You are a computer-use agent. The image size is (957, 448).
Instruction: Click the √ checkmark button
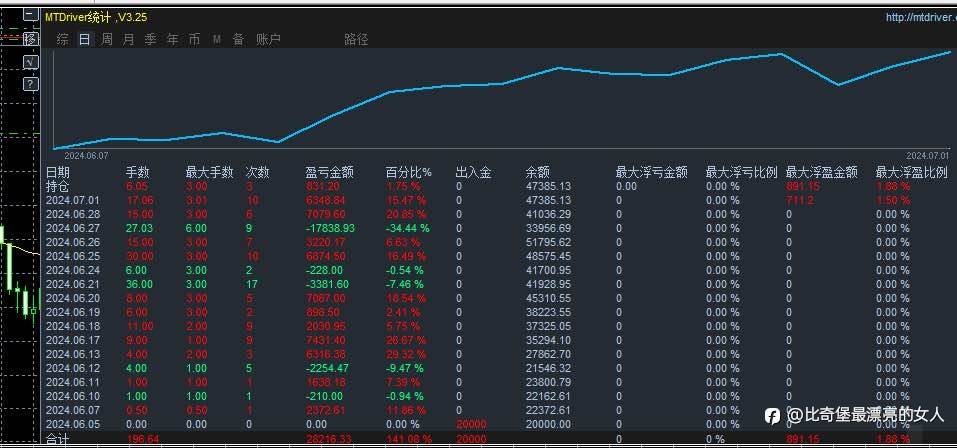31,62
